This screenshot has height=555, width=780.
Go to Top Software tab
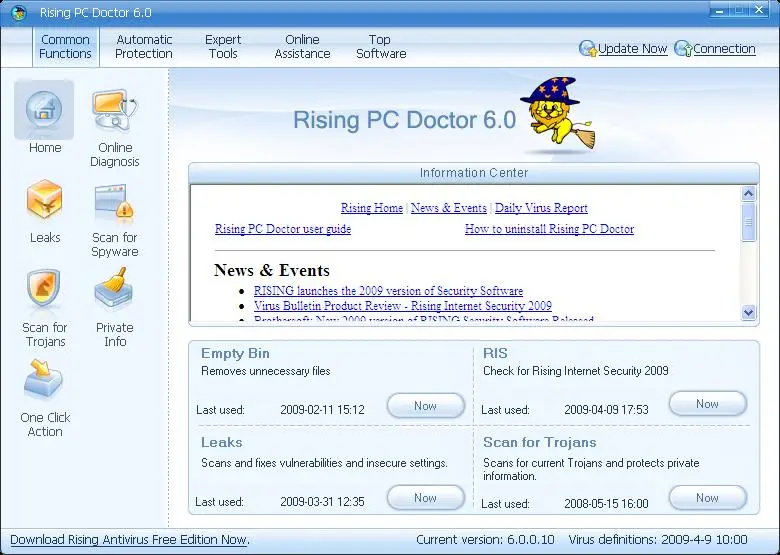click(x=381, y=47)
